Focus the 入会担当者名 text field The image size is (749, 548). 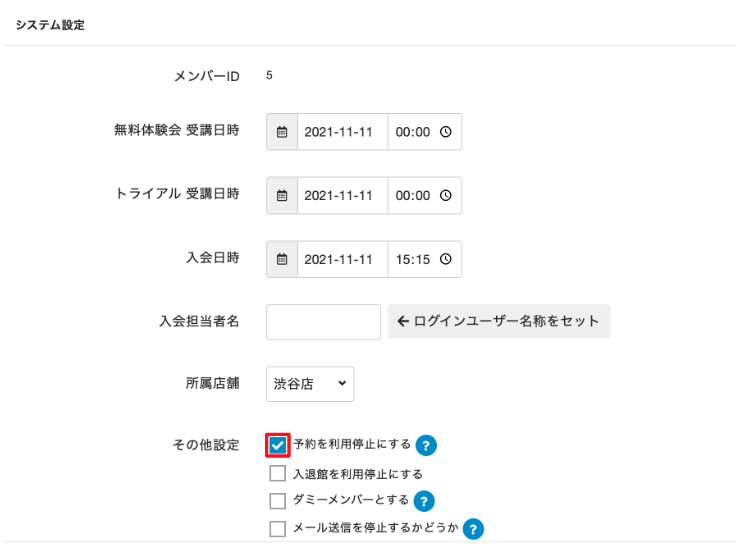pos(323,322)
